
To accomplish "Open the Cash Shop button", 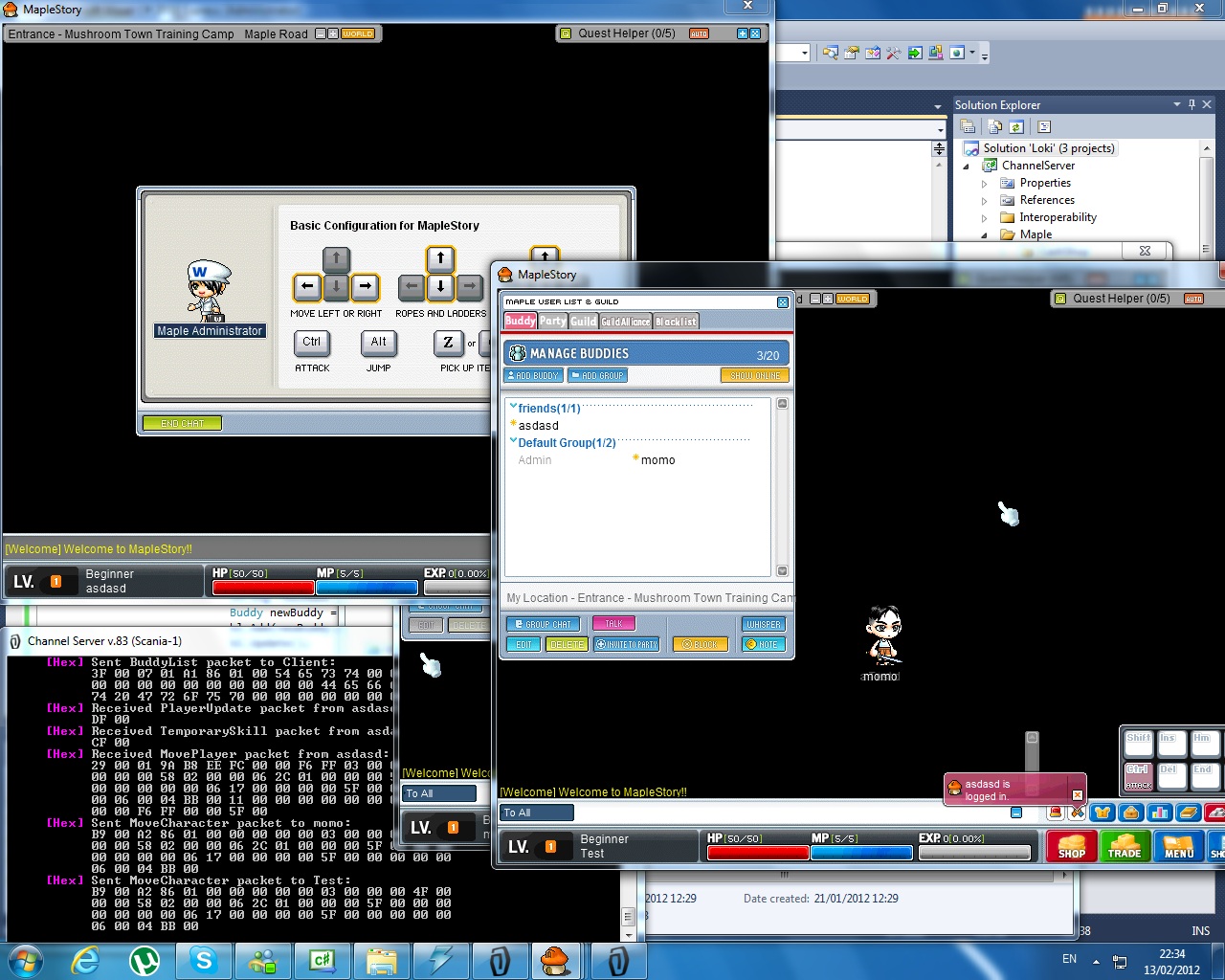I will coord(1071,846).
